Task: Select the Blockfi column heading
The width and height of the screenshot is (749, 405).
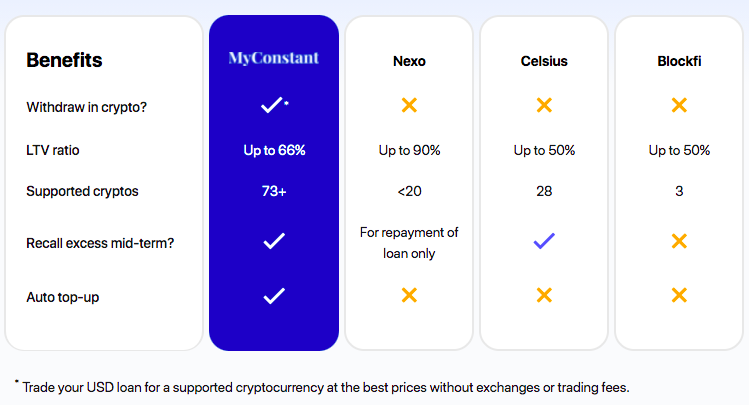Action: click(x=679, y=61)
